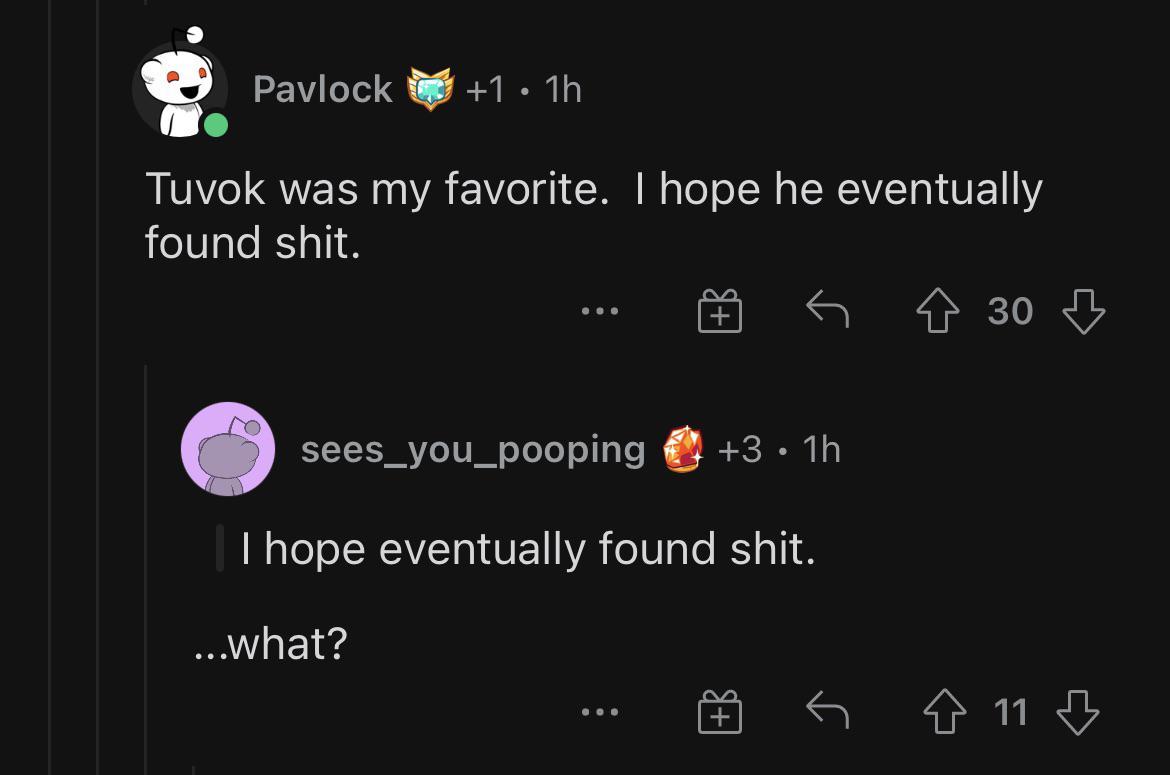Click the flame award badge beside sees_you_pooping
This screenshot has height=775, width=1170.
pos(685,449)
